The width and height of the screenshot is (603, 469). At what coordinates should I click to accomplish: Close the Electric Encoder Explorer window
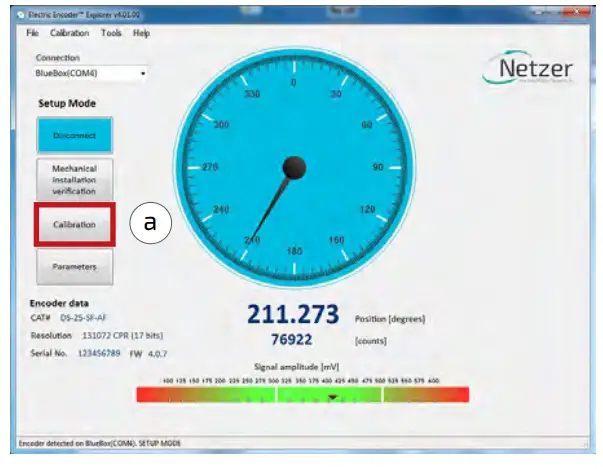pos(576,13)
